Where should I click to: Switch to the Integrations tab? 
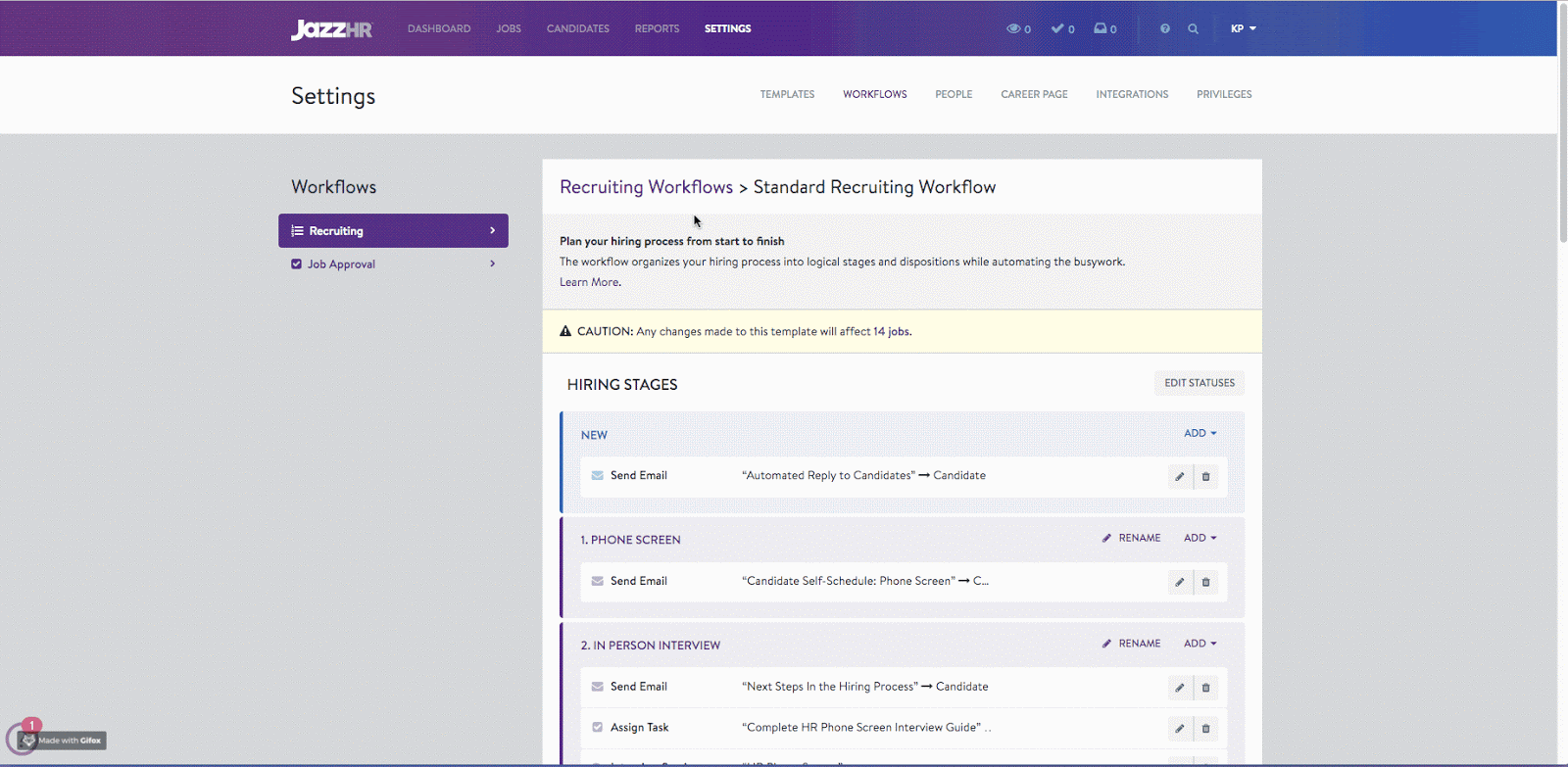(x=1132, y=94)
